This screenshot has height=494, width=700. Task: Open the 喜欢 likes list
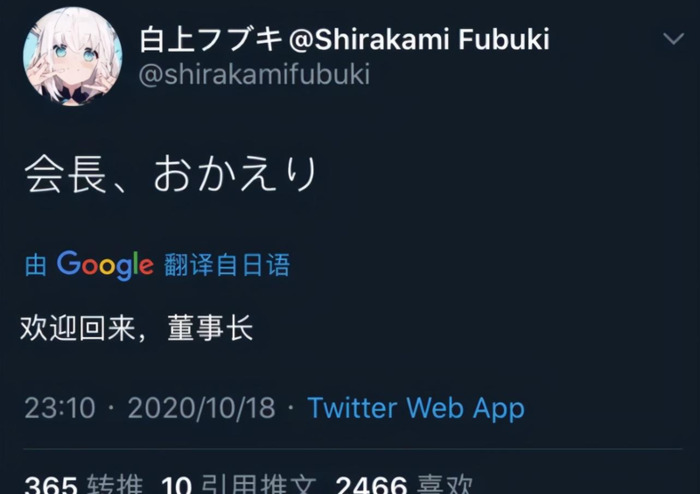445,485
